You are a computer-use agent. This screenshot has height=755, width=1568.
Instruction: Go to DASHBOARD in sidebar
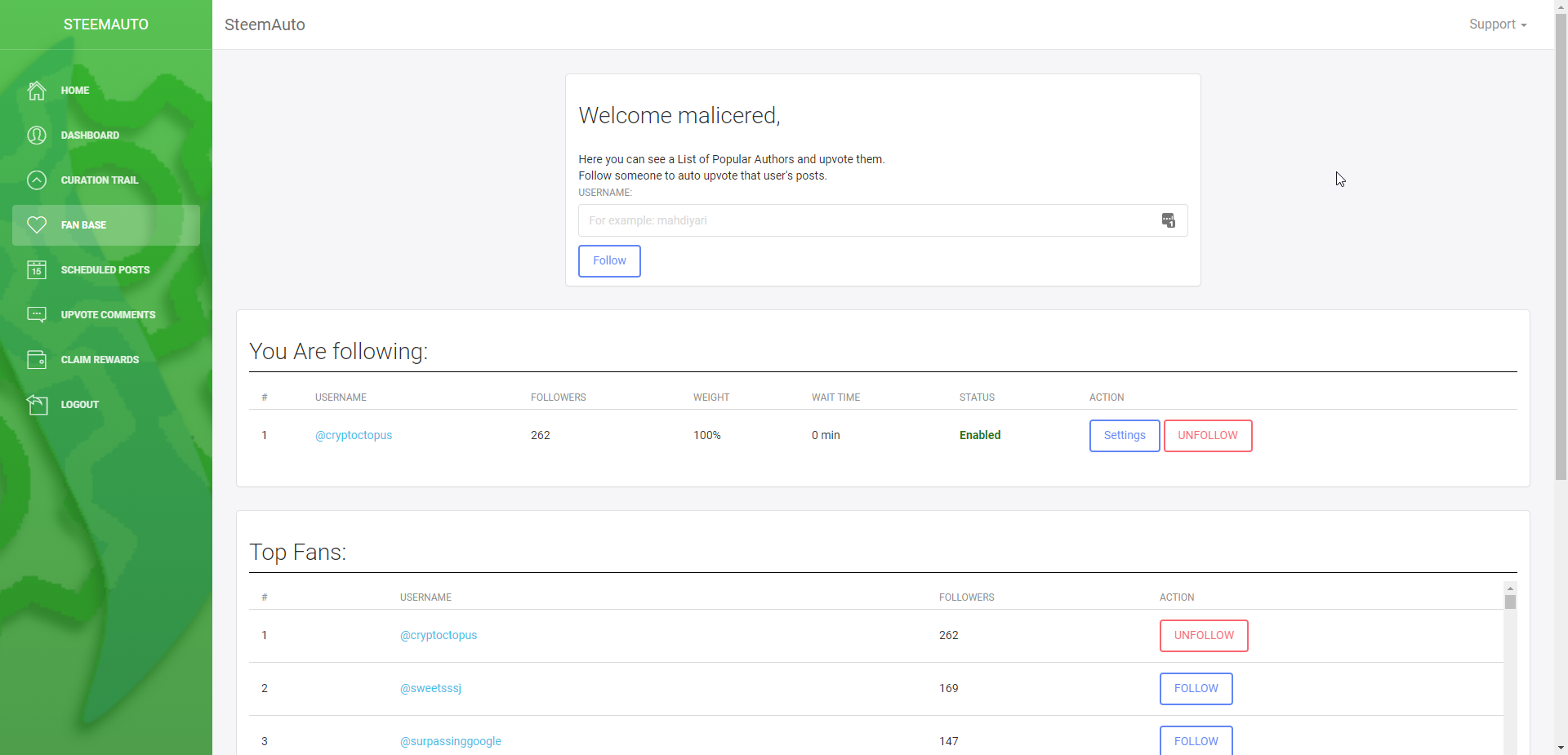point(106,135)
